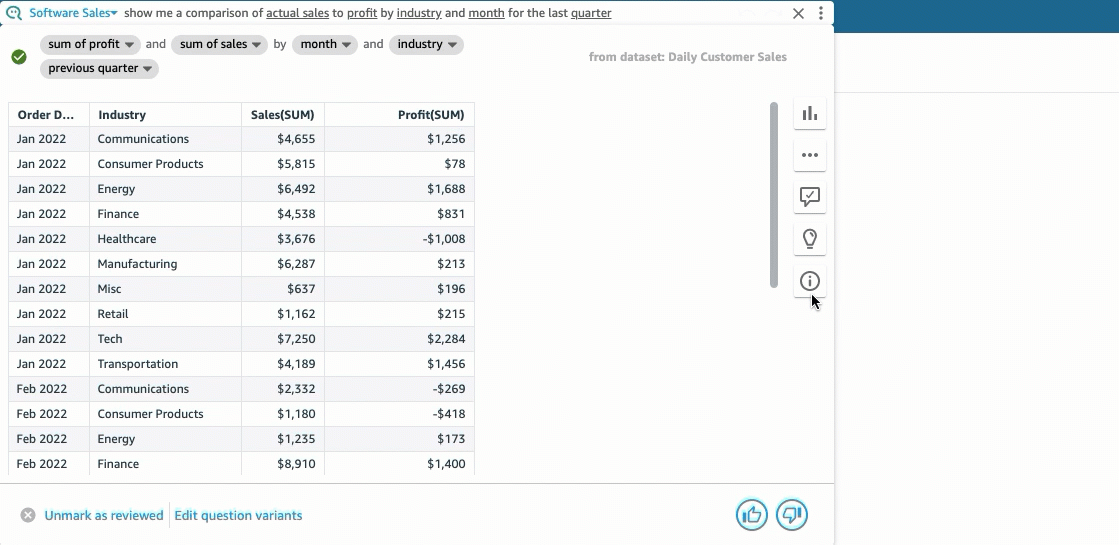The width and height of the screenshot is (1119, 545).
Task: Open vertical ellipsis menu in top bar
Action: (821, 14)
